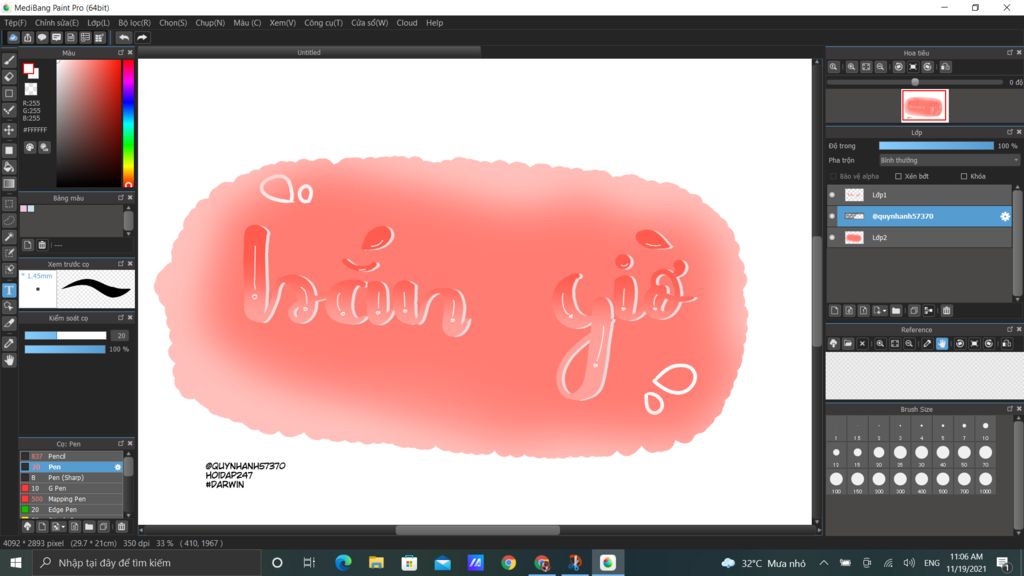
Task: Select the Brush tool in left toolbar
Action: [9, 60]
